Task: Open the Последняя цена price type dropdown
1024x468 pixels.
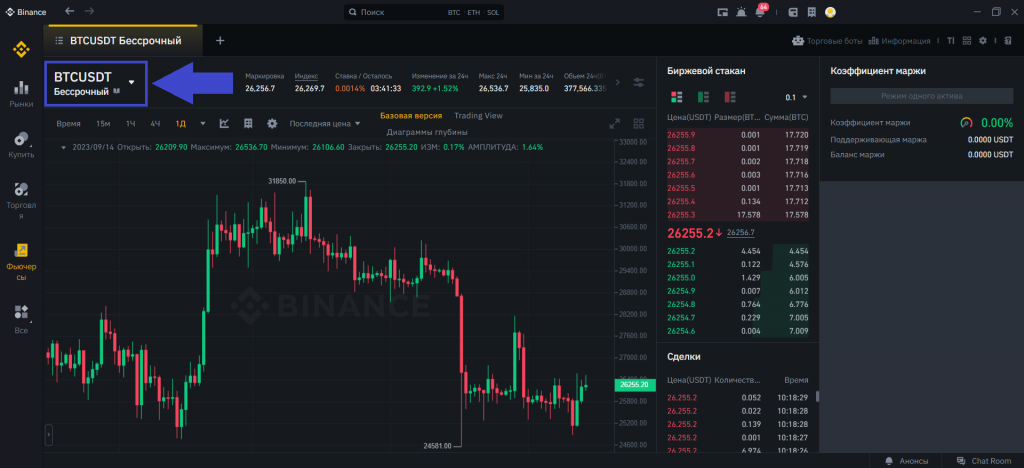Action: tap(325, 123)
